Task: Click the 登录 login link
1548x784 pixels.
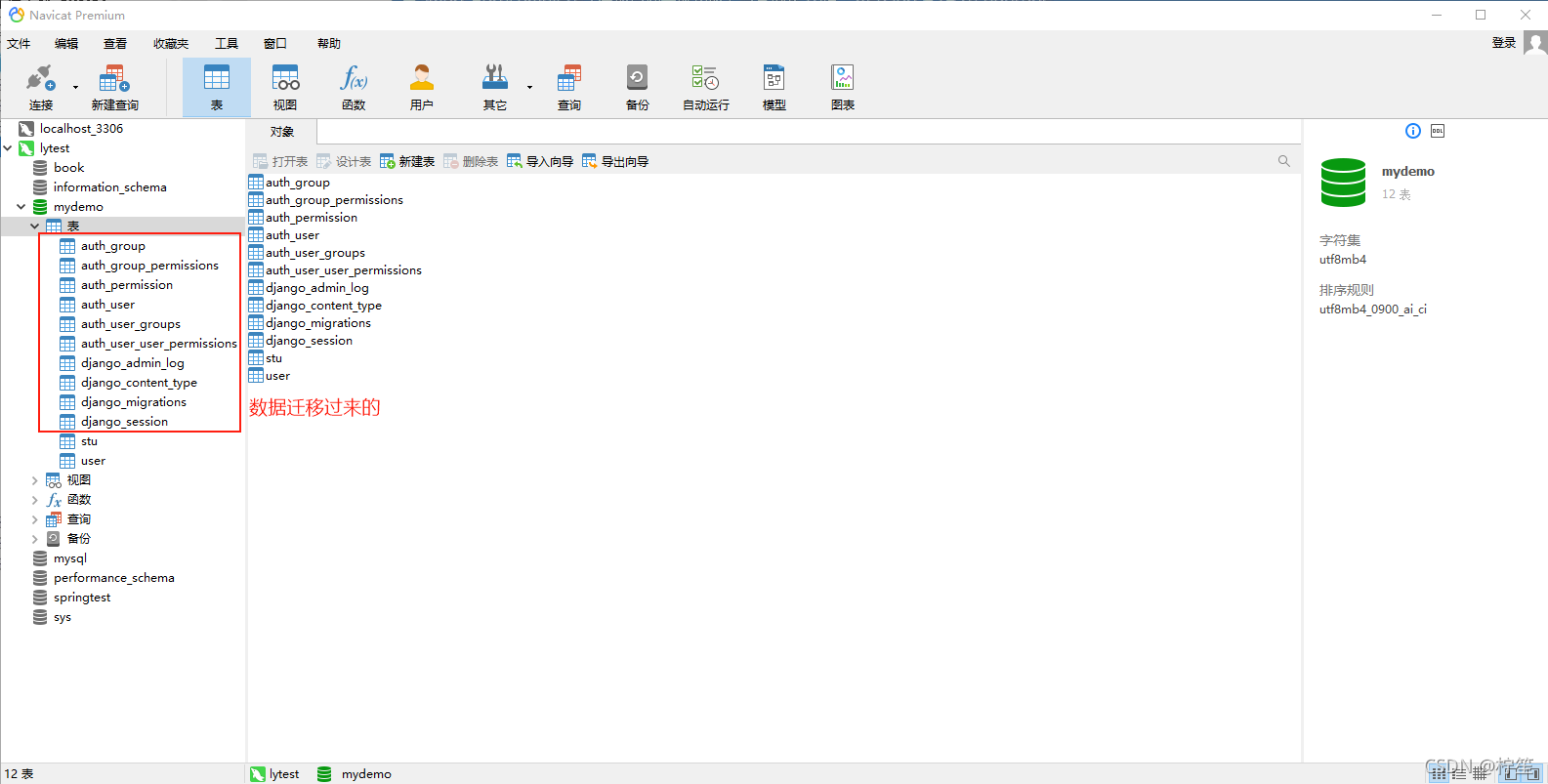Action: [x=1504, y=43]
